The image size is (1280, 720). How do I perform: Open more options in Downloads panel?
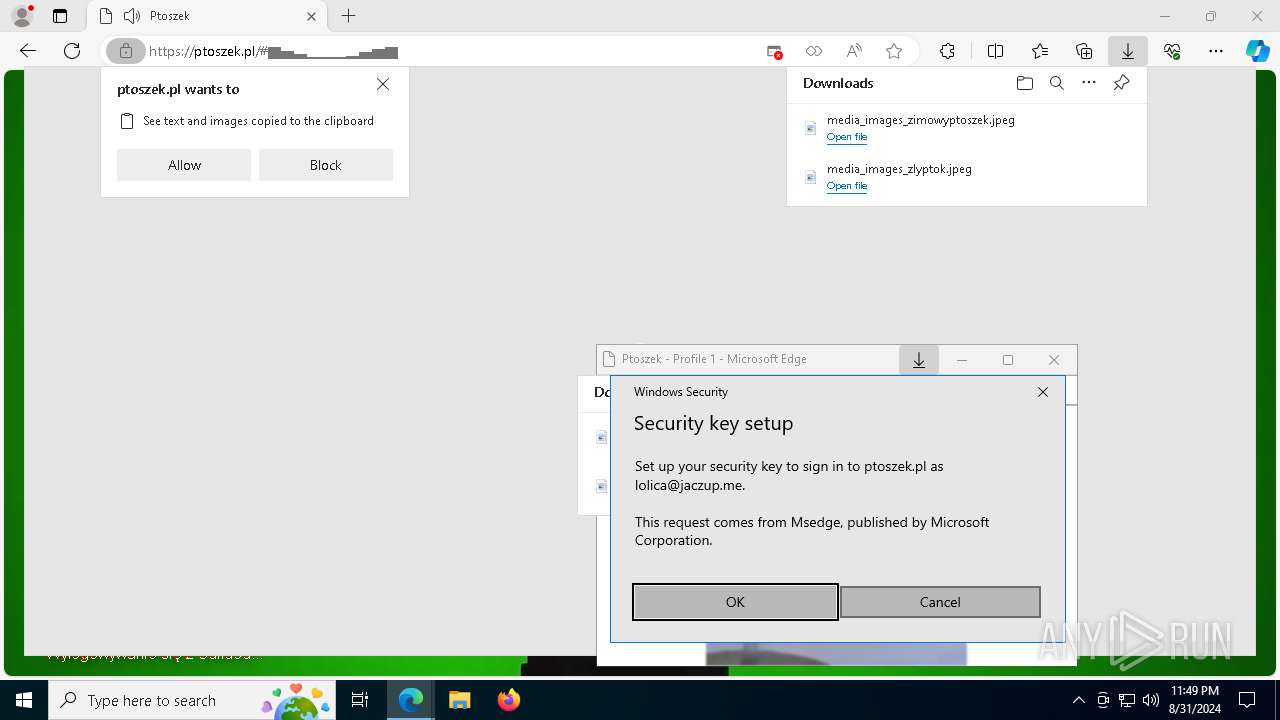click(1089, 83)
